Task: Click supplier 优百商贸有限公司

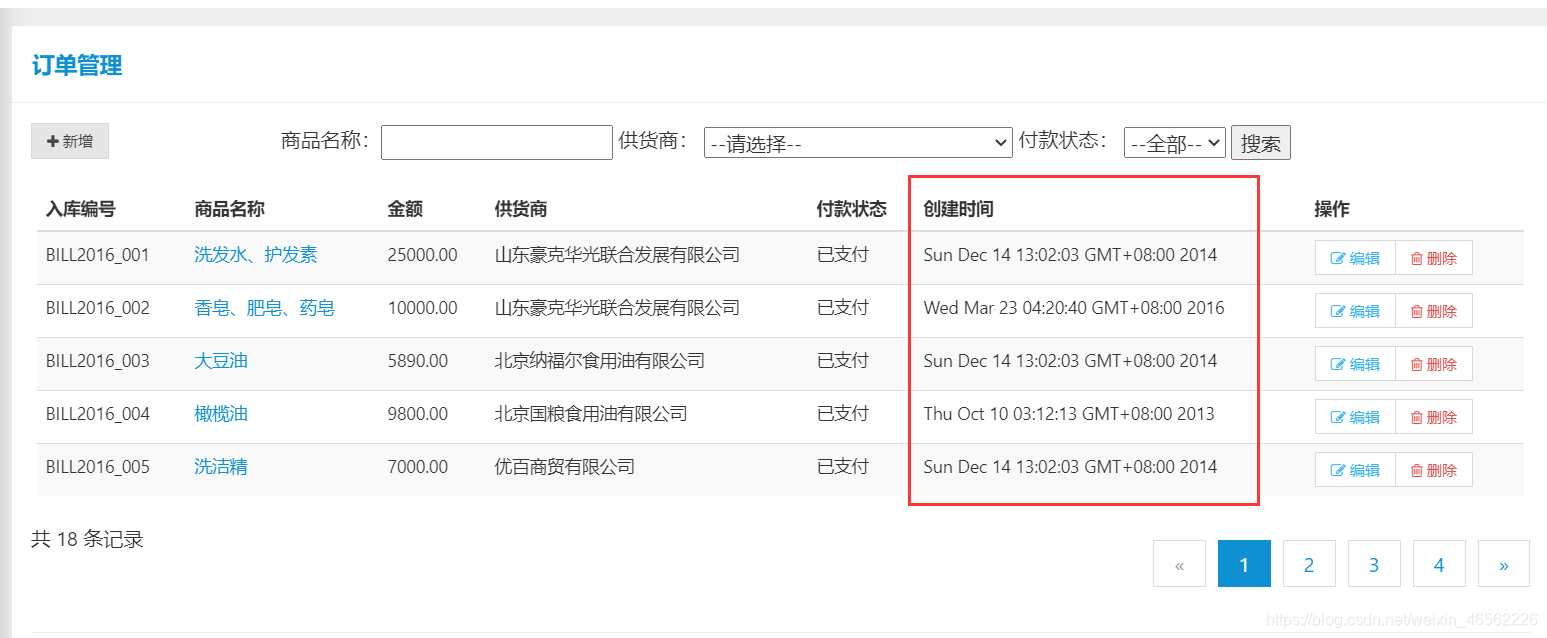Action: pyautogui.click(x=565, y=467)
